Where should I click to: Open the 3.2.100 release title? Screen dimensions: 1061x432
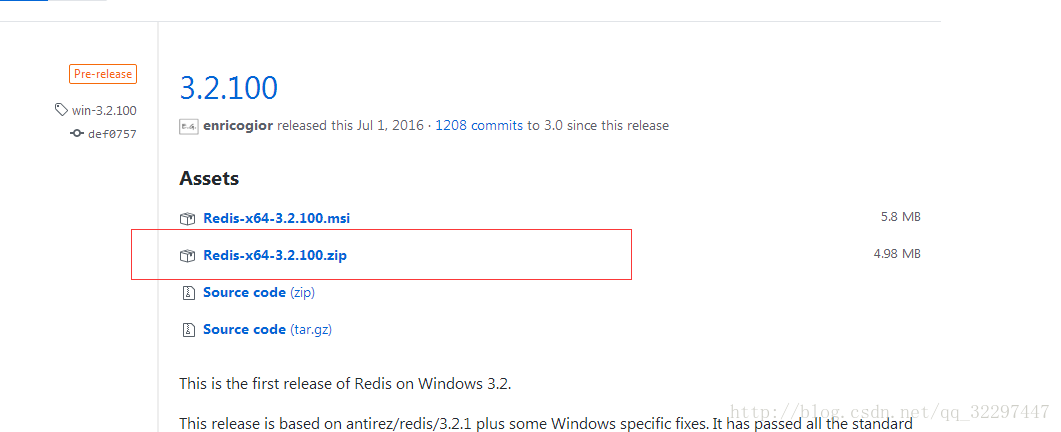pyautogui.click(x=229, y=88)
